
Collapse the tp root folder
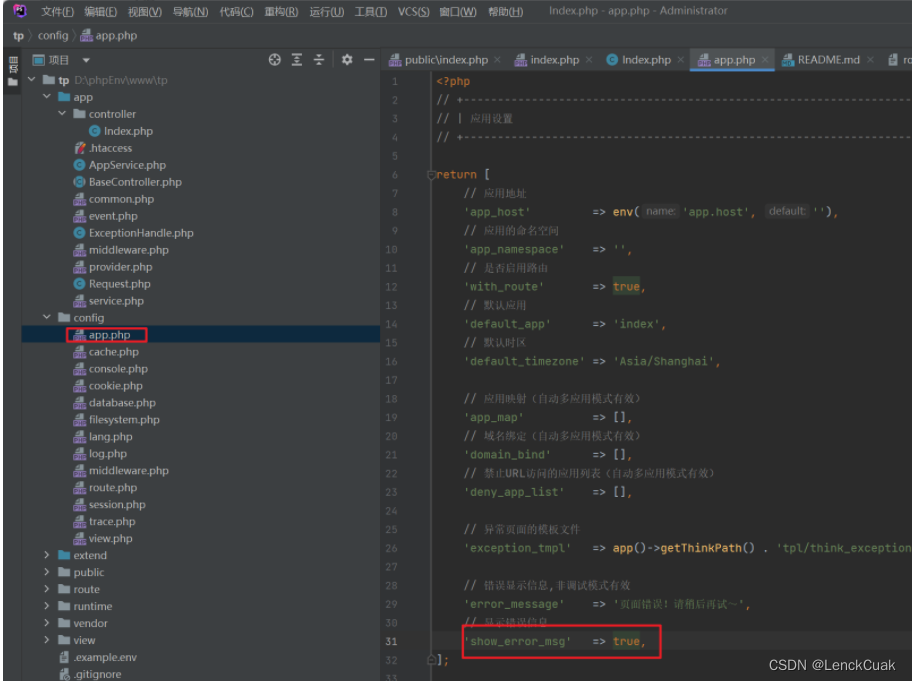[x=32, y=80]
